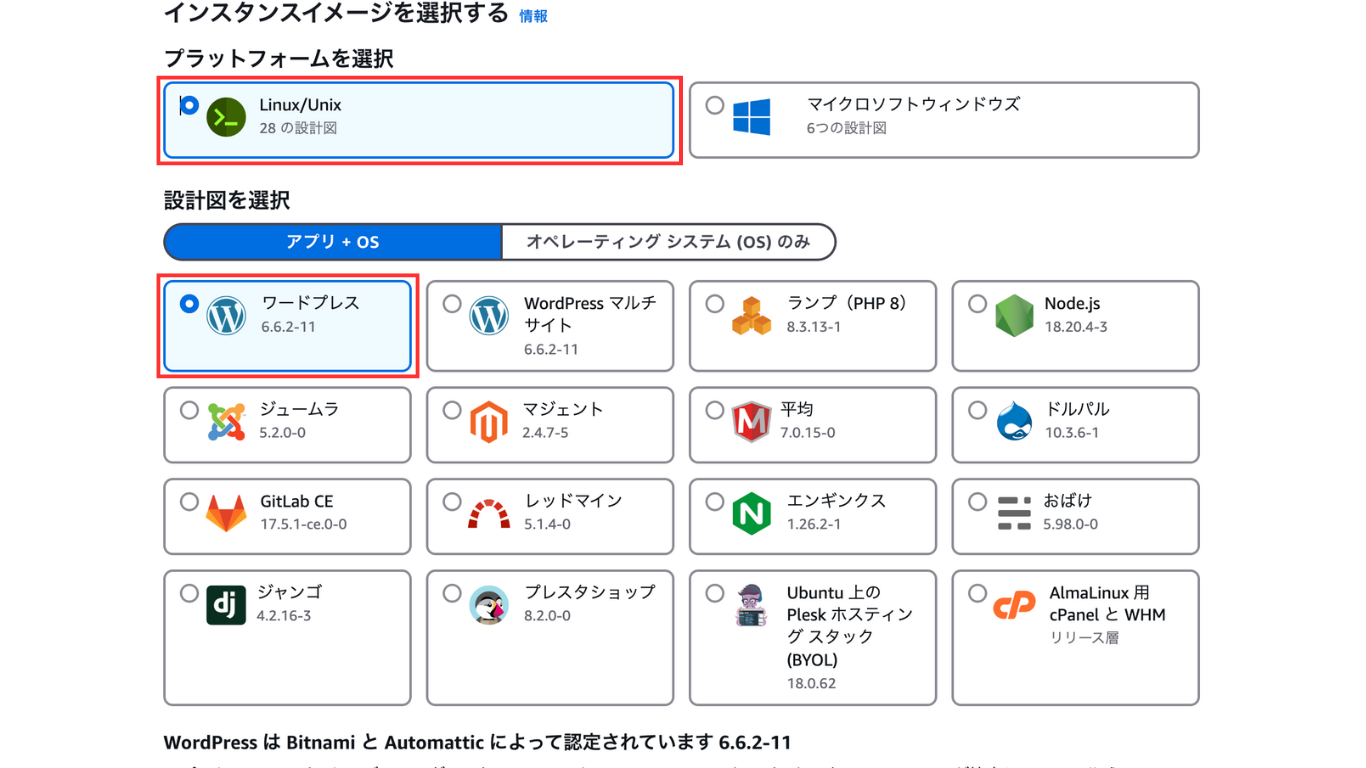
Task: Click the Plesk ホスティング スタック icon
Action: pyautogui.click(x=751, y=606)
